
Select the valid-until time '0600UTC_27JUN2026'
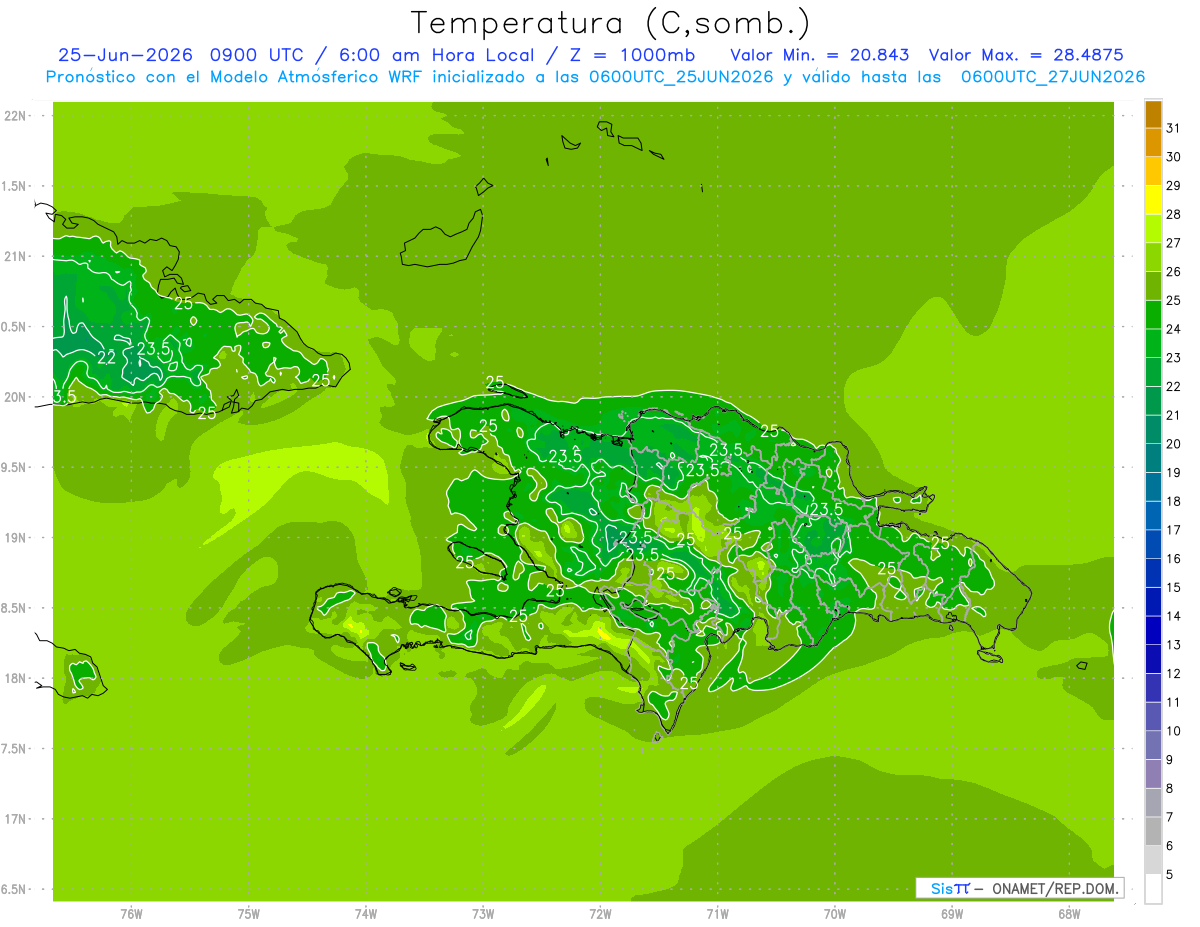coord(1053,77)
